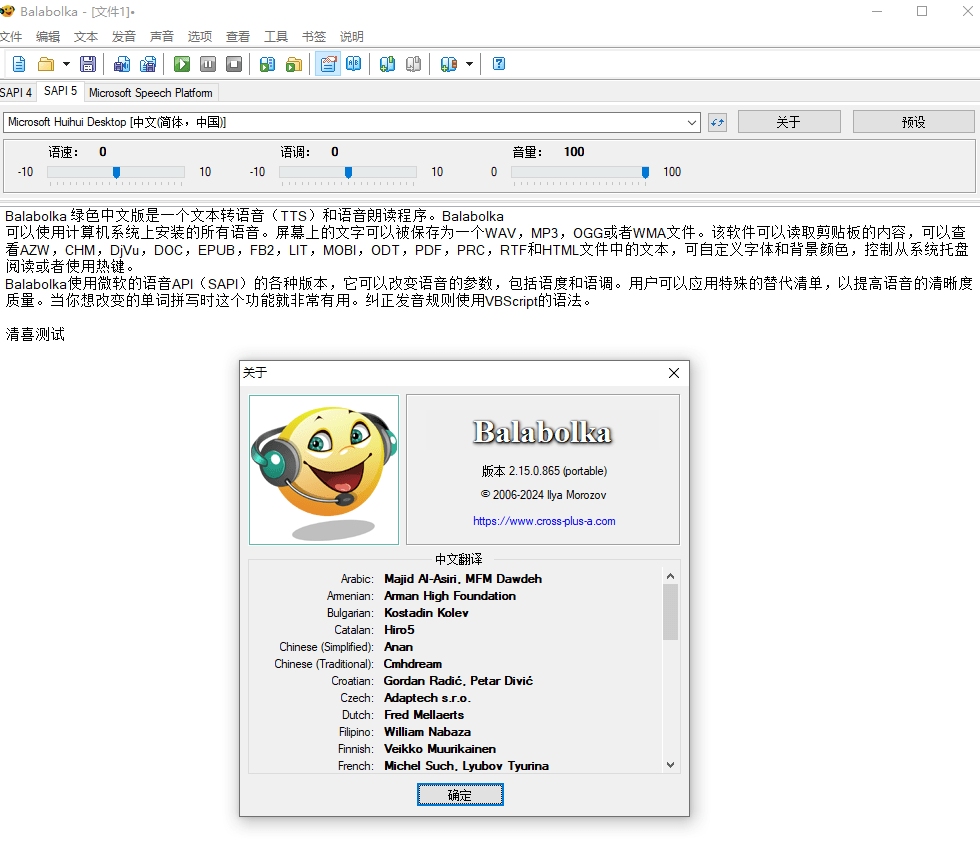Close the 关于 dialog with X
The width and height of the screenshot is (980, 842).
(674, 373)
